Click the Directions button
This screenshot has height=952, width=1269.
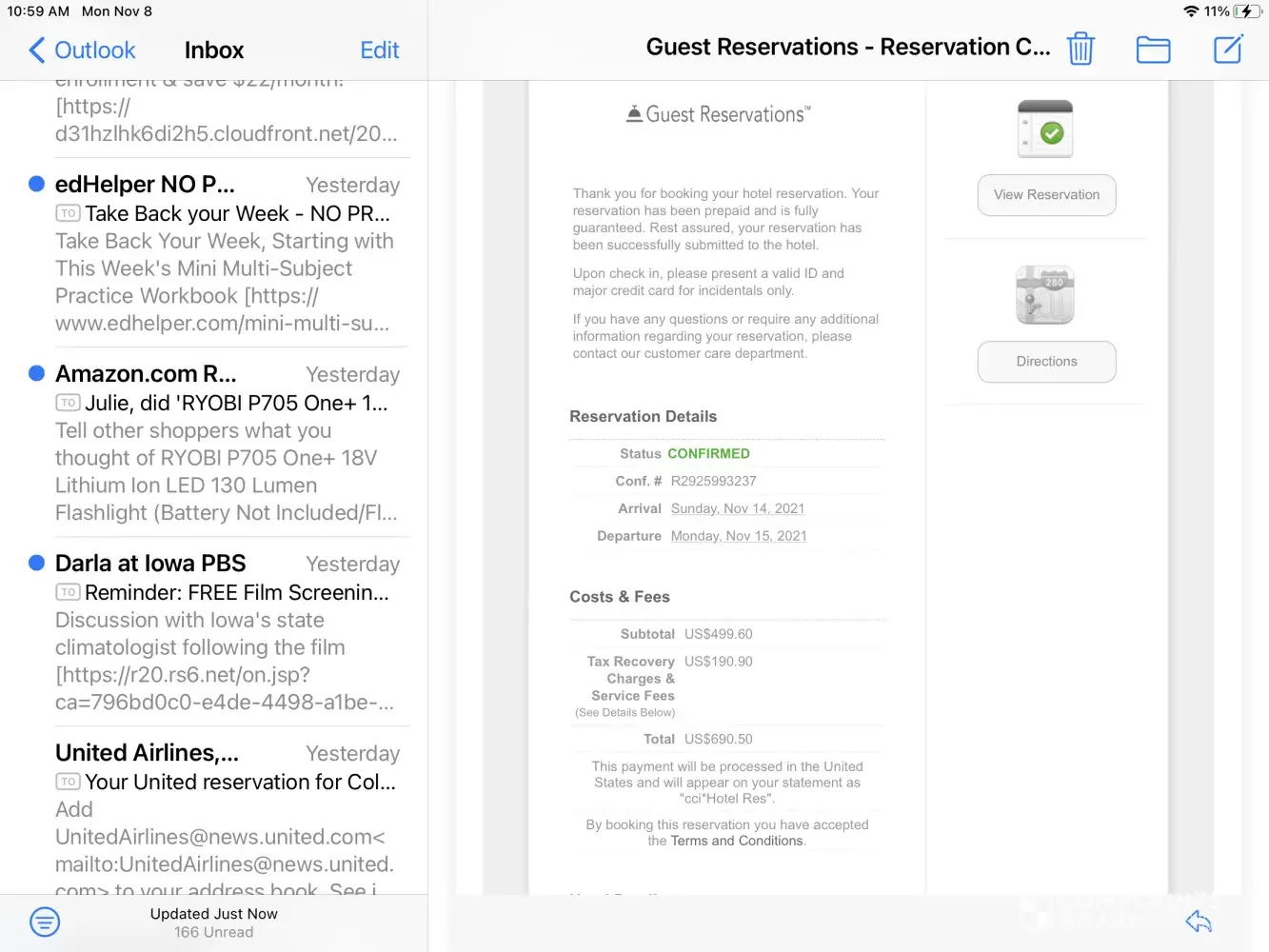pyautogui.click(x=1046, y=362)
